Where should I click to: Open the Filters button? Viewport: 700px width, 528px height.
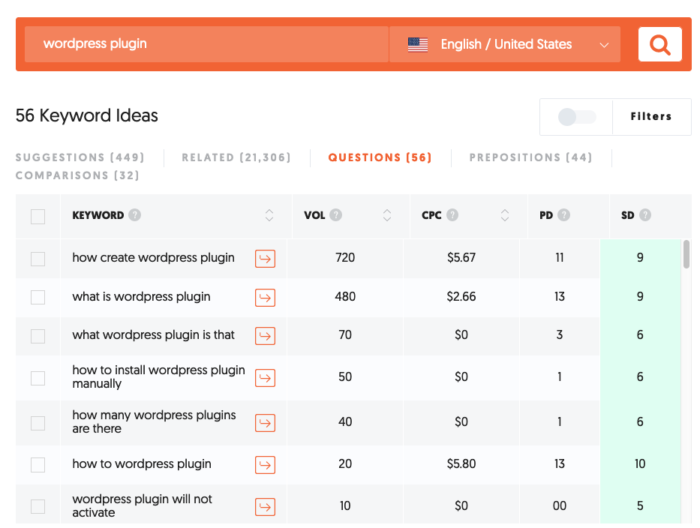[651, 116]
